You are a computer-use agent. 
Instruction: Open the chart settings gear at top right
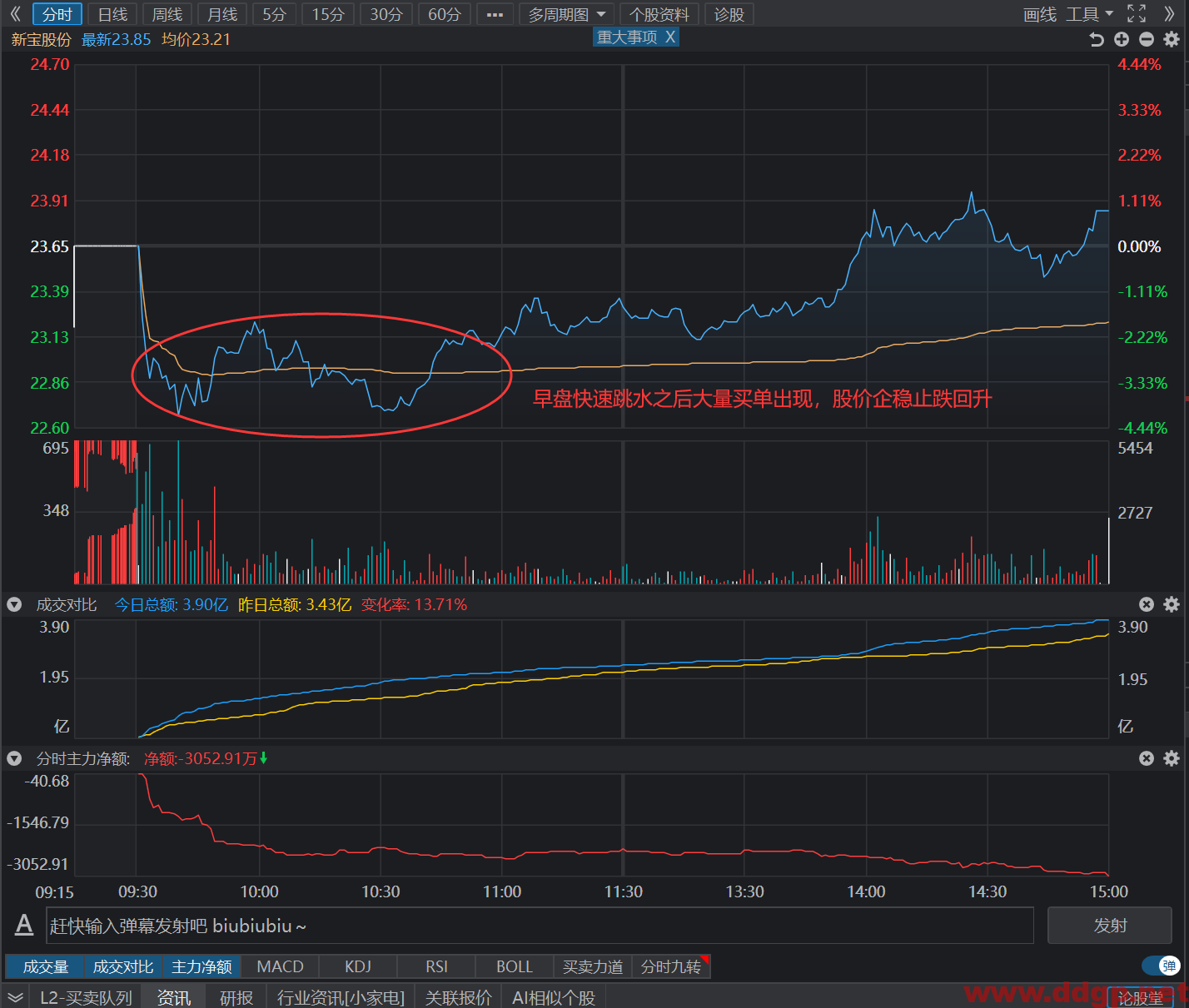point(1172,39)
